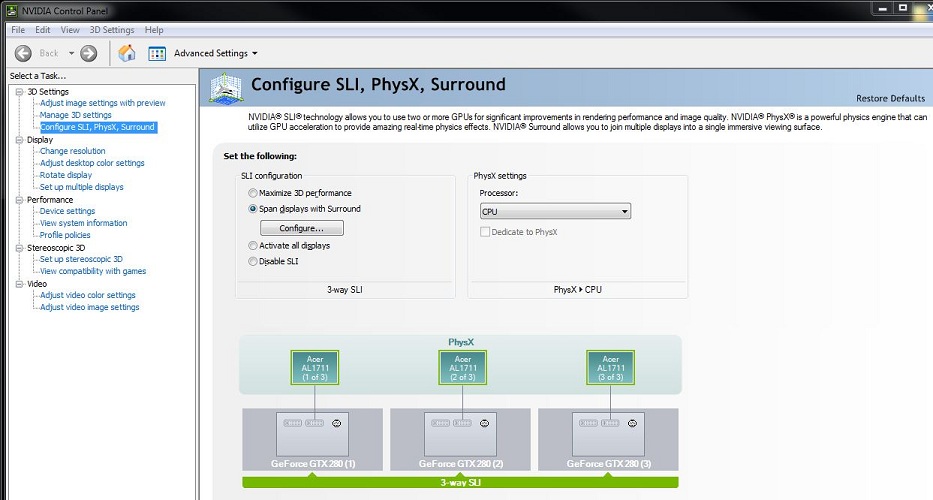
Task: Open View compatibility with games
Action: (93, 271)
